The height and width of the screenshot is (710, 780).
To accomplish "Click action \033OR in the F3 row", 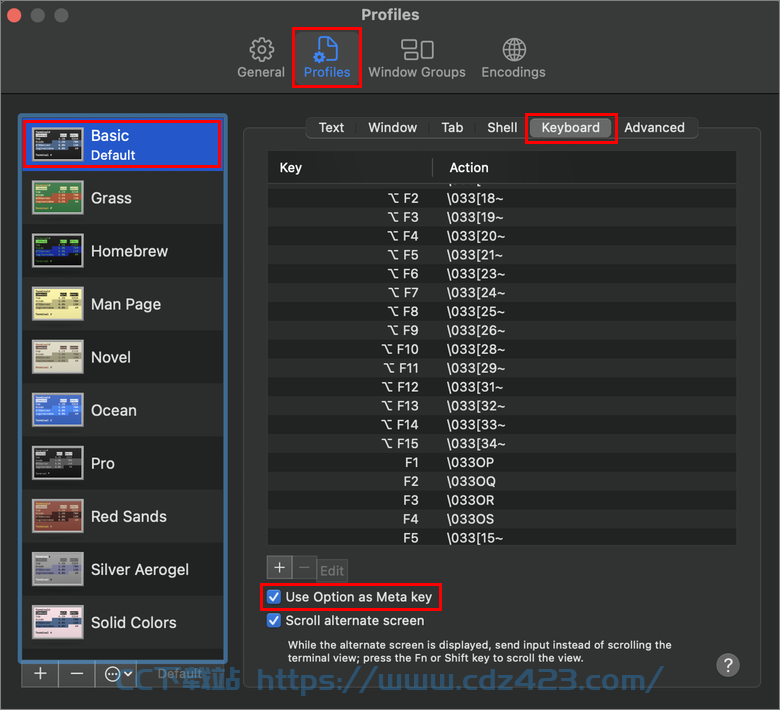I will click(470, 501).
